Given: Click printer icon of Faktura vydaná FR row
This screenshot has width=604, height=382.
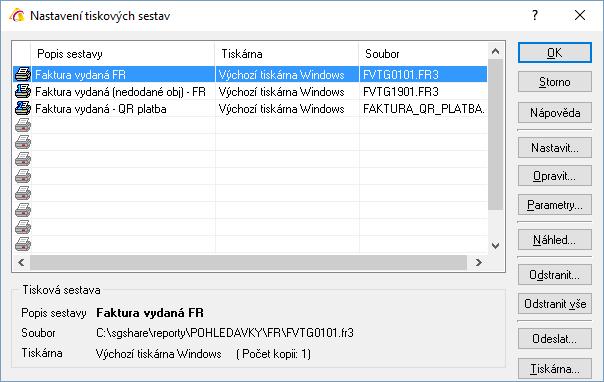Looking at the screenshot, I should (x=23, y=74).
